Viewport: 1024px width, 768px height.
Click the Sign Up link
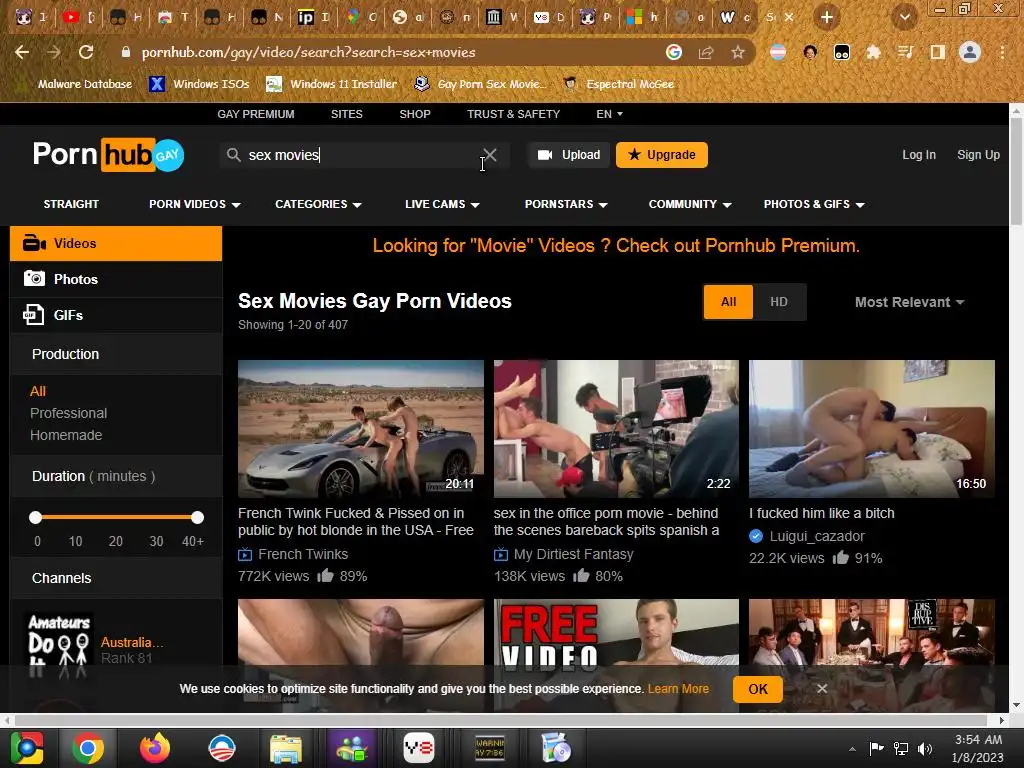coord(978,155)
